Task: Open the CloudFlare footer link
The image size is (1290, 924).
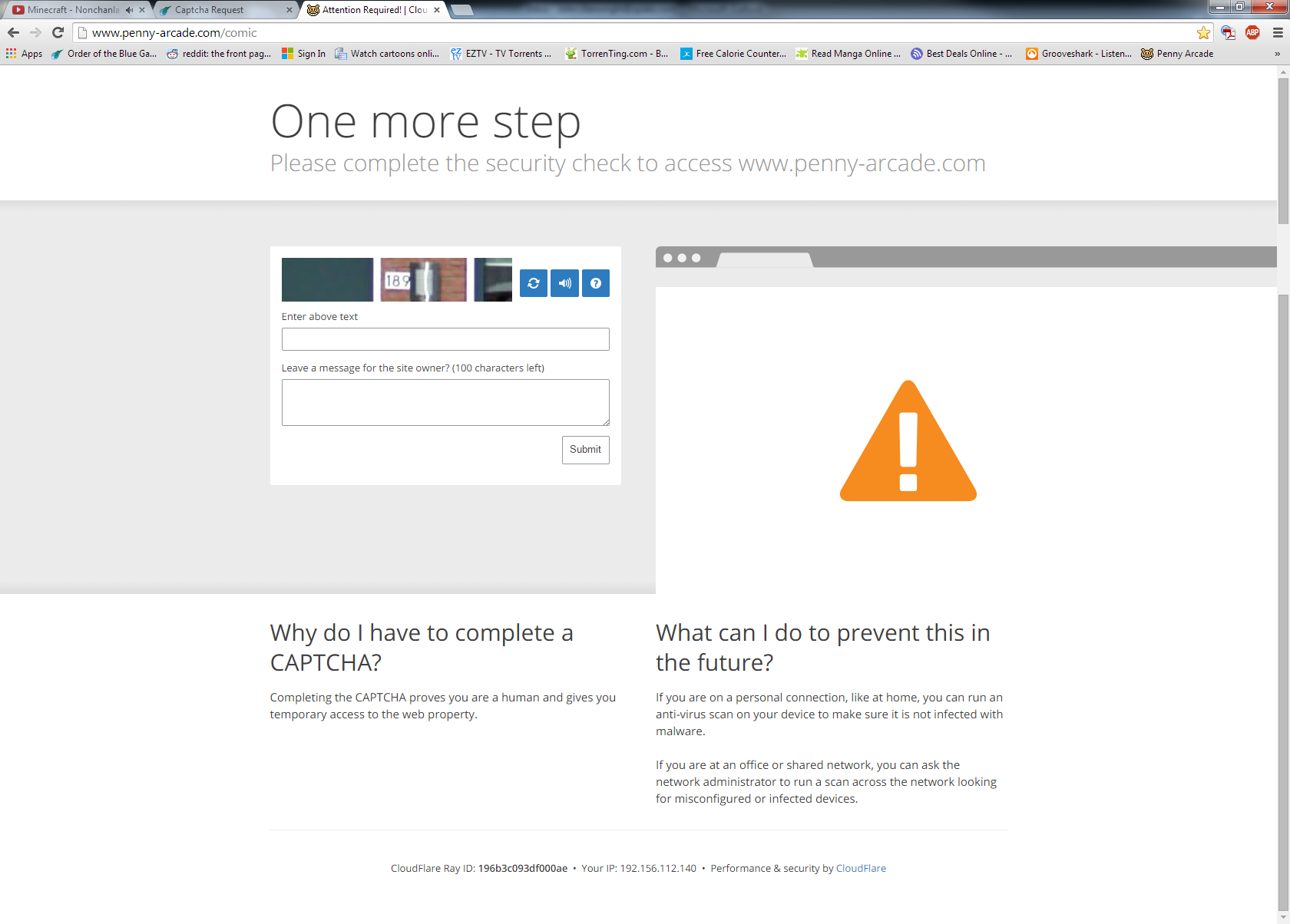Action: point(860,868)
